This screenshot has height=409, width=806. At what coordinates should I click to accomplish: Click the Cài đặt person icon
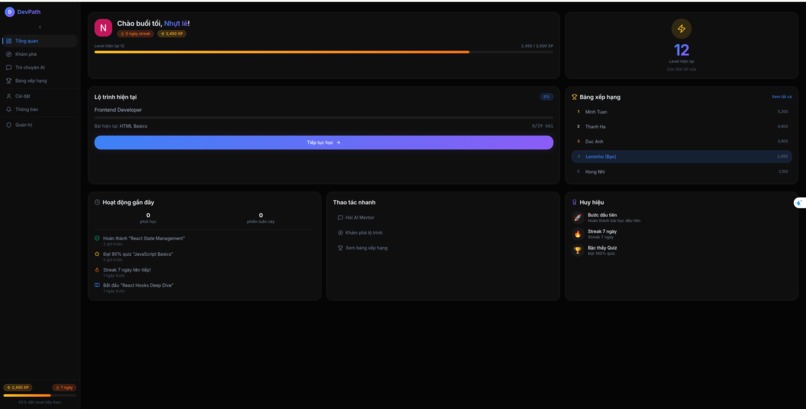(x=9, y=96)
